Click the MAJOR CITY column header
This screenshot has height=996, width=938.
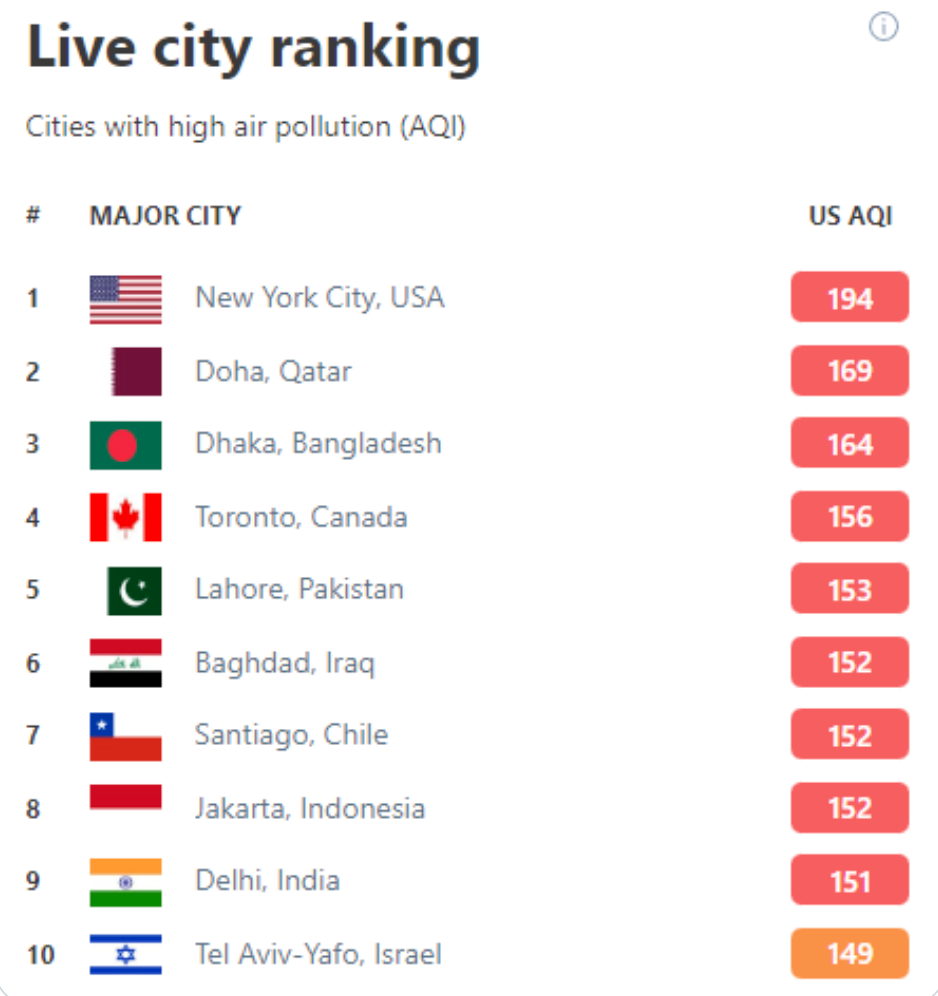[x=165, y=216]
